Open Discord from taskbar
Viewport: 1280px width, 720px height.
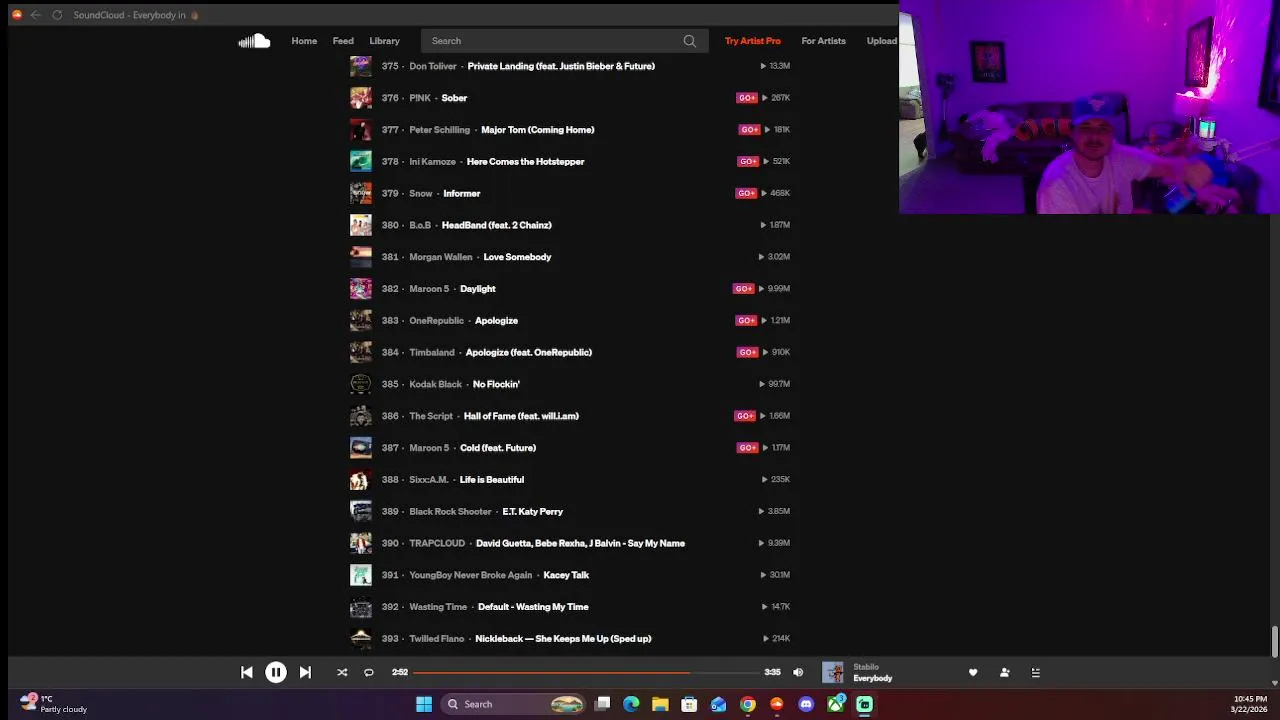coord(806,704)
